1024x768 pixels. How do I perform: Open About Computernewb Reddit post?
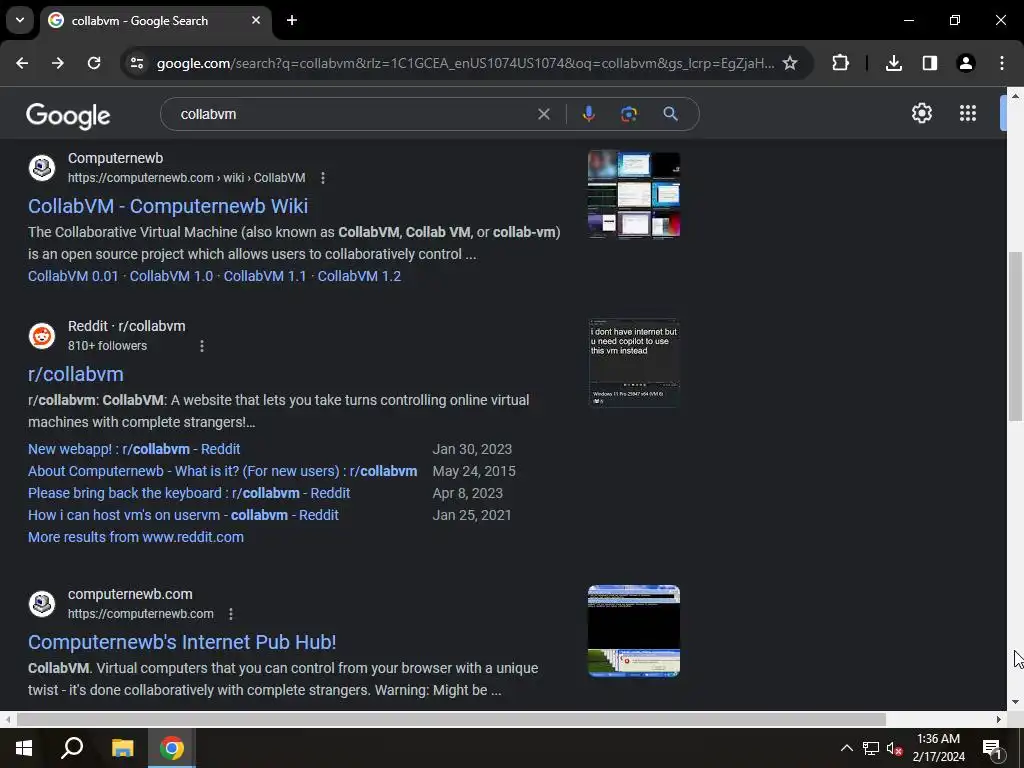(x=223, y=472)
